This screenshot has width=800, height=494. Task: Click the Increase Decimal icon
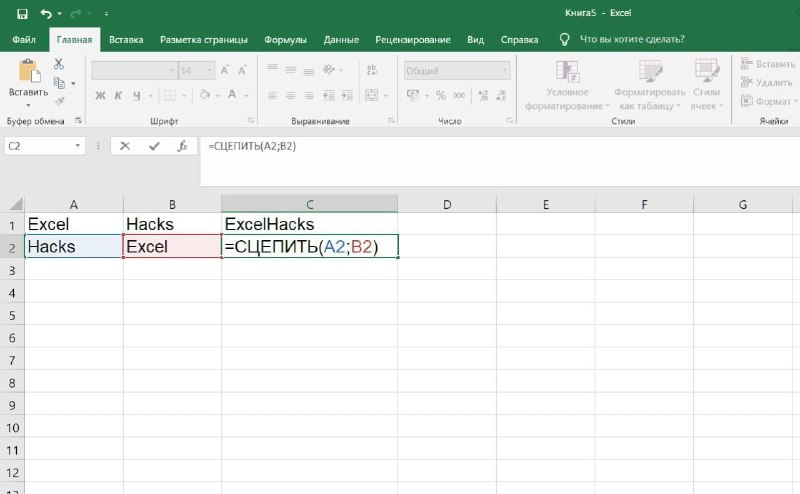pyautogui.click(x=483, y=95)
